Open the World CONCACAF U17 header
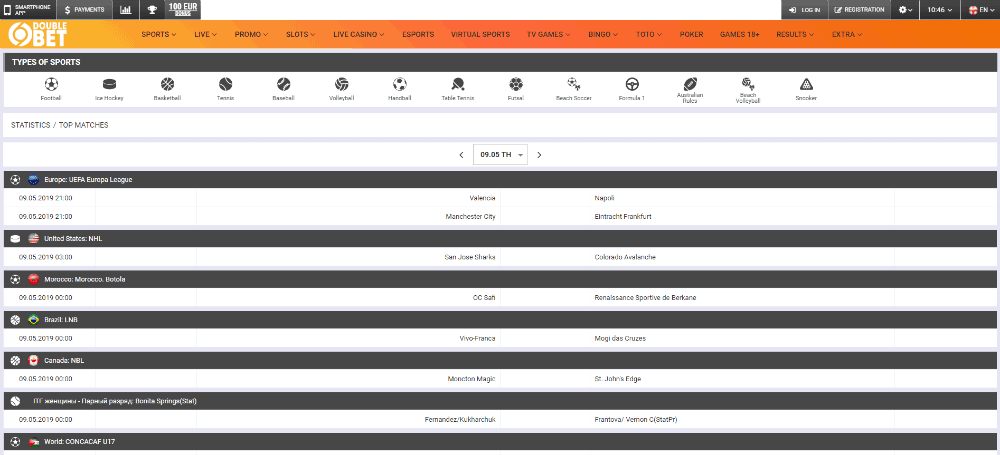Image resolution: width=1000 pixels, height=455 pixels. click(x=499, y=442)
